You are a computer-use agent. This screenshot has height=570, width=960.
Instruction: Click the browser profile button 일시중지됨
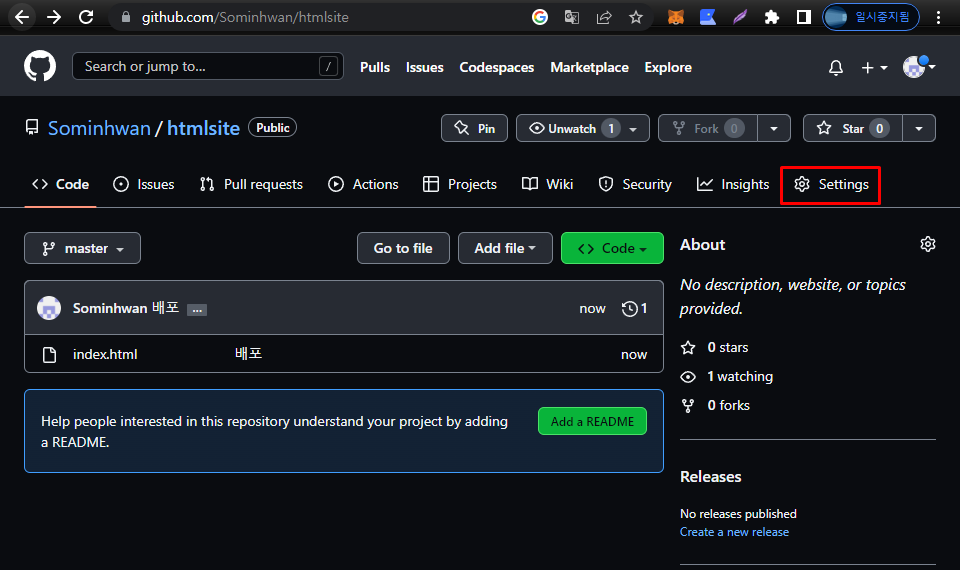[871, 17]
